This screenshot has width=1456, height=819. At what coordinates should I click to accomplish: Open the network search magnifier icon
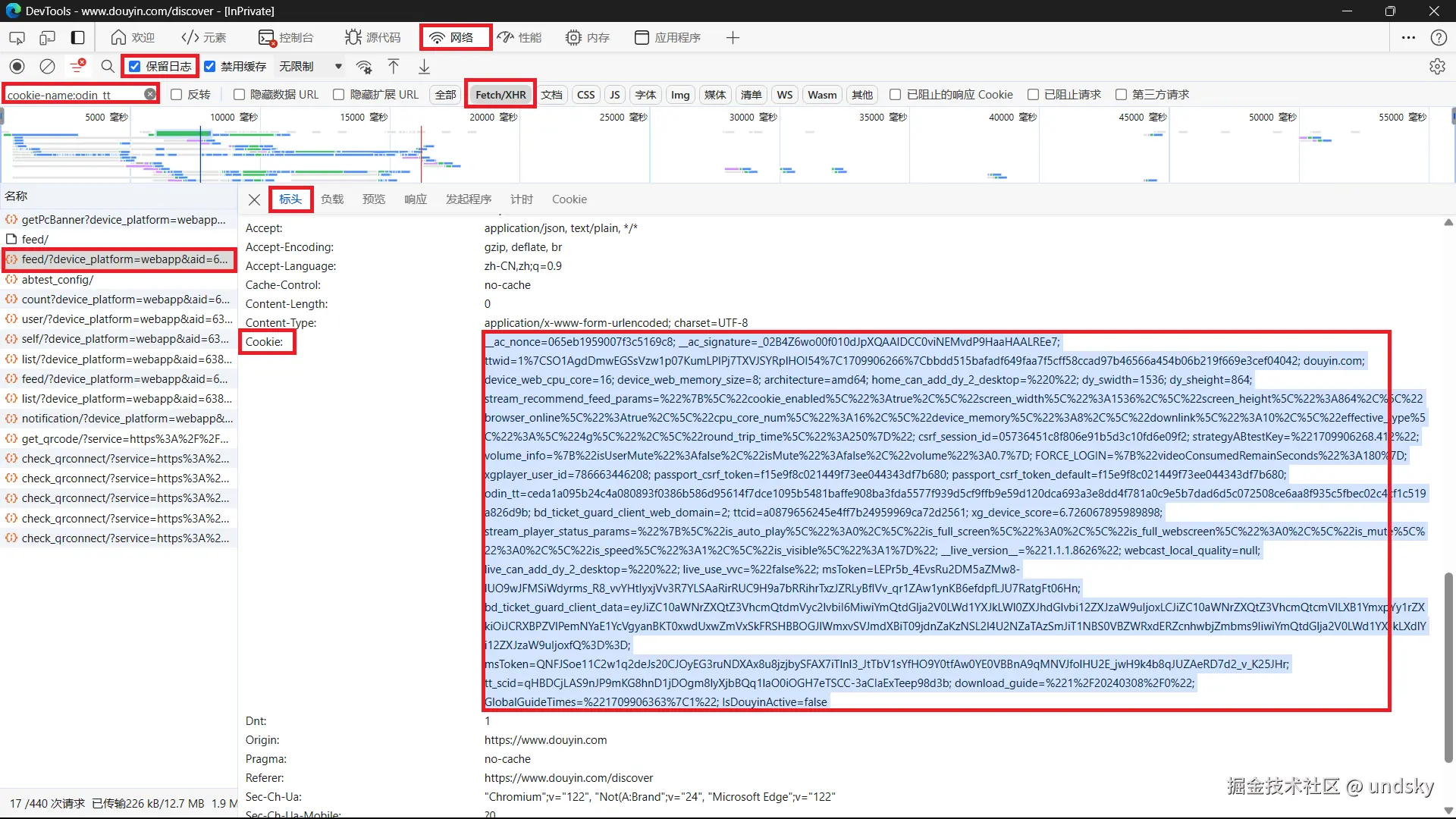(x=108, y=67)
